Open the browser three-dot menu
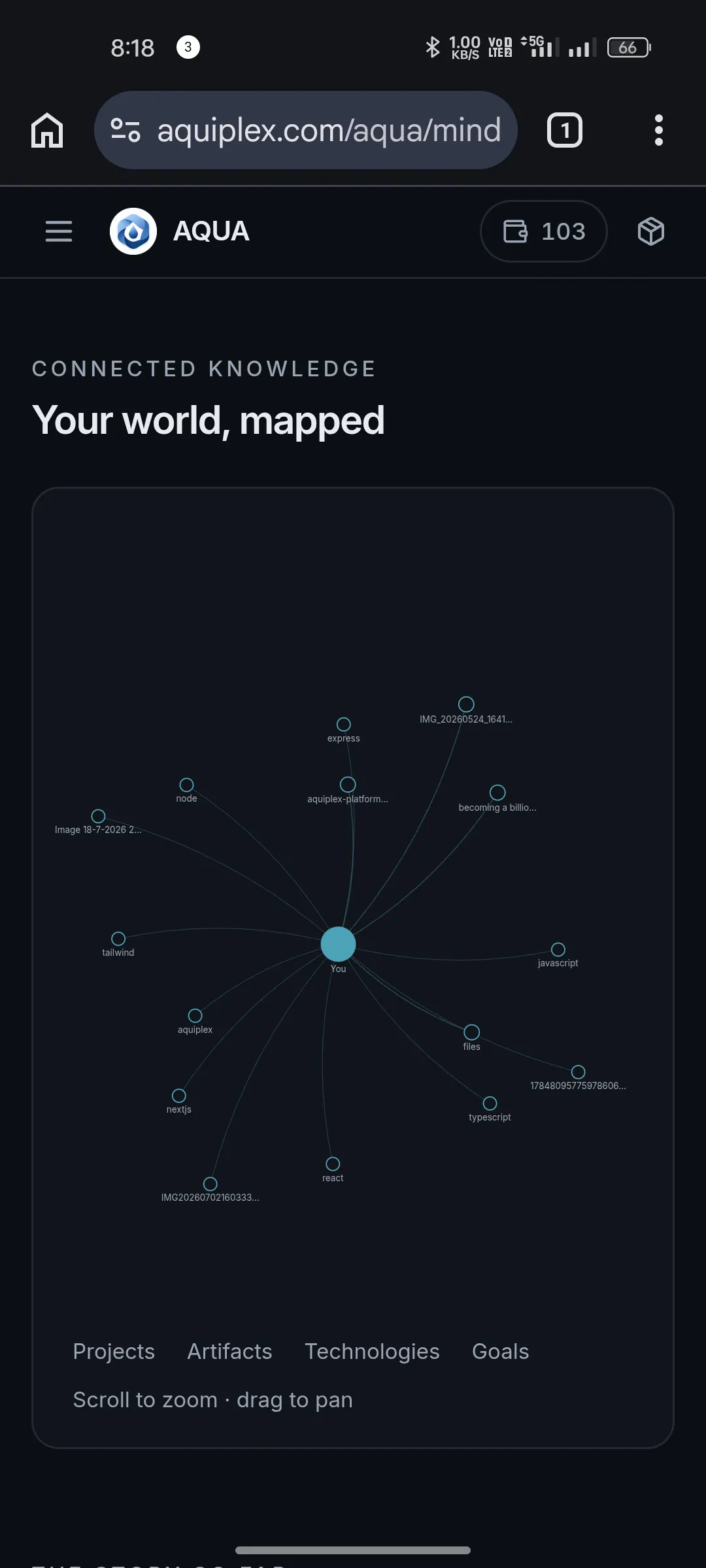The image size is (706, 1568). coord(659,130)
